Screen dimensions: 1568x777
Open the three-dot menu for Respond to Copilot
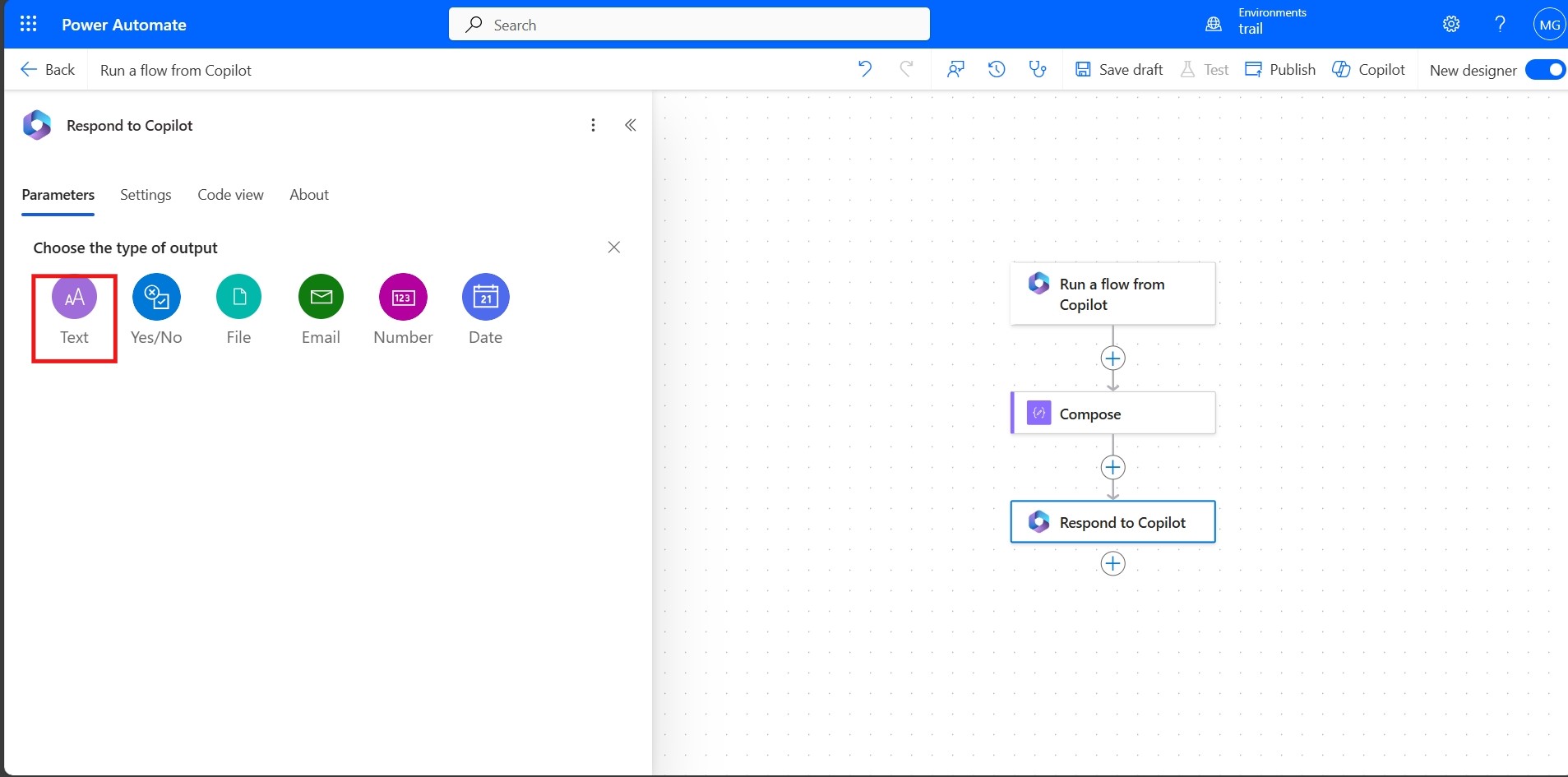point(593,125)
